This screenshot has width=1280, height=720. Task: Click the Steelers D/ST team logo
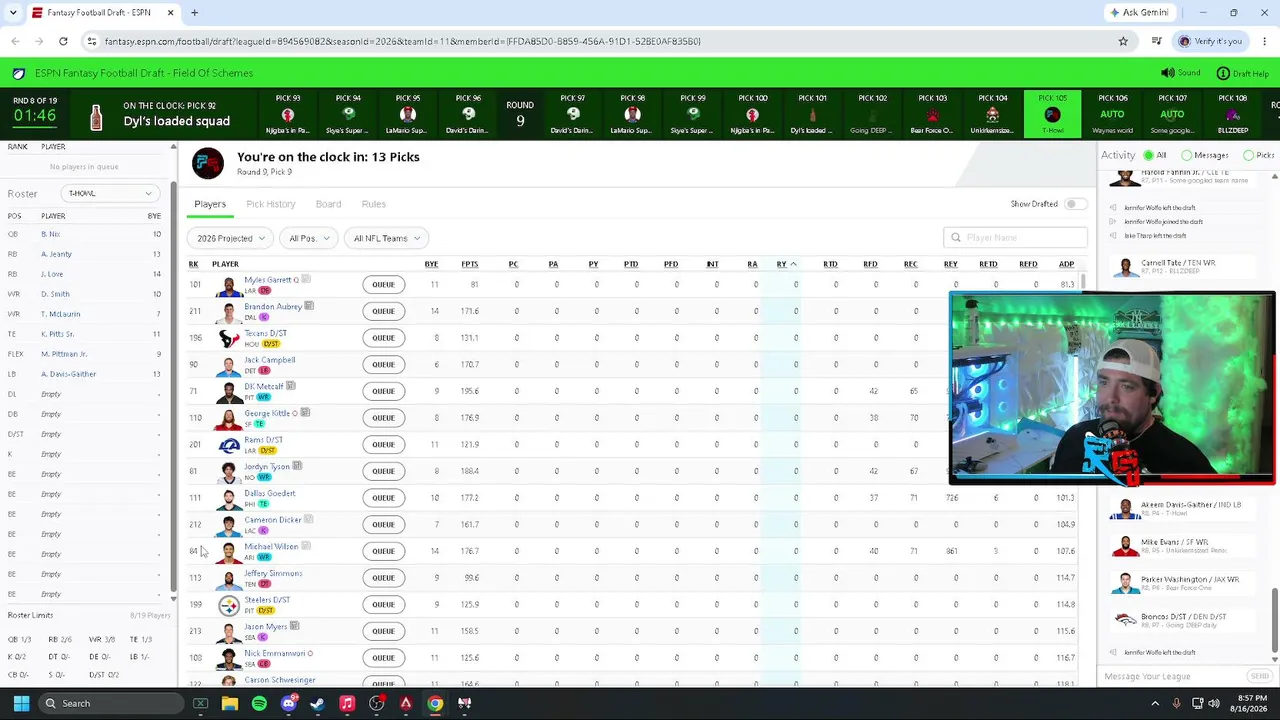[229, 605]
